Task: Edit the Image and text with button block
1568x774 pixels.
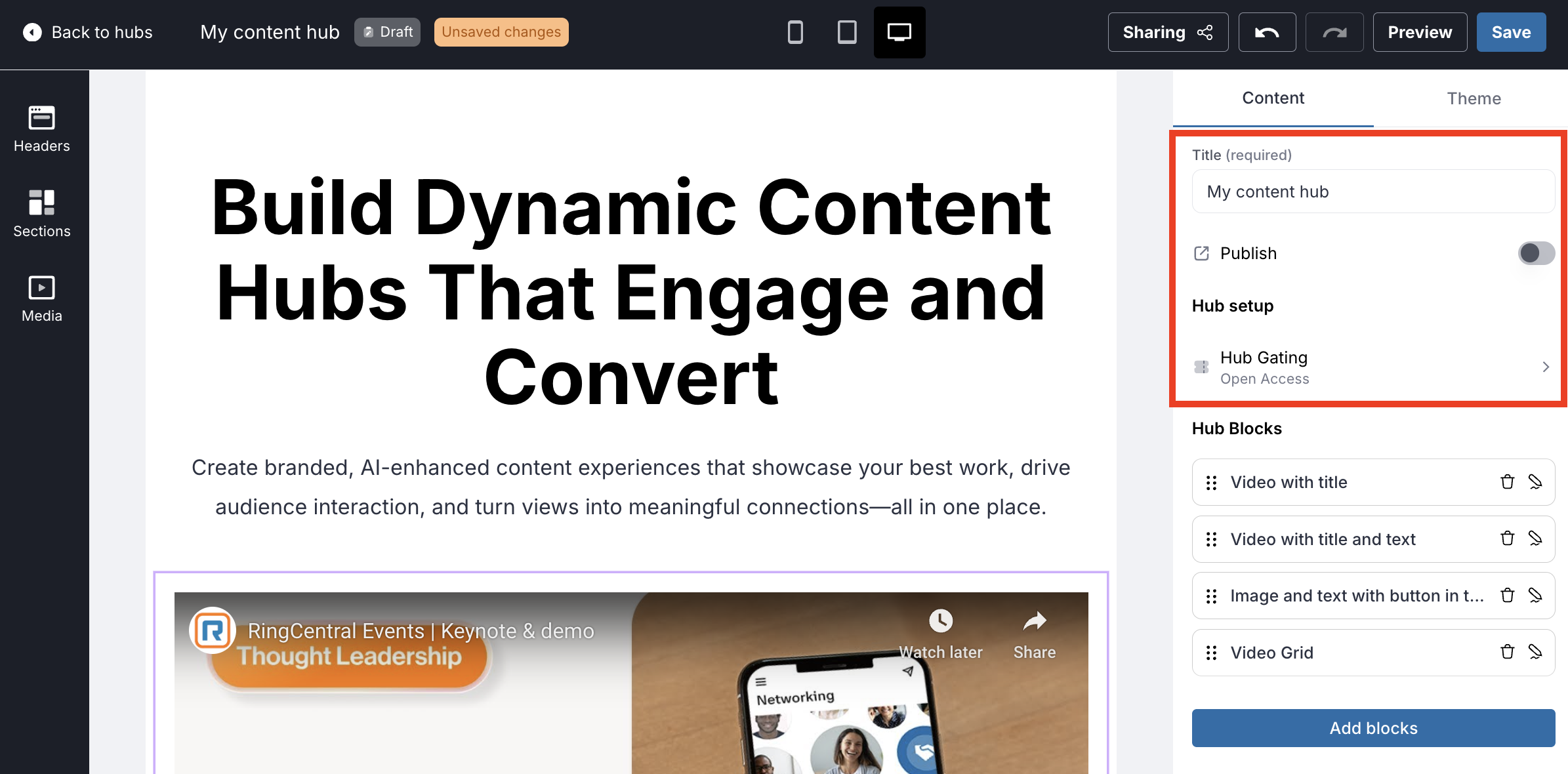Action: 1535,596
